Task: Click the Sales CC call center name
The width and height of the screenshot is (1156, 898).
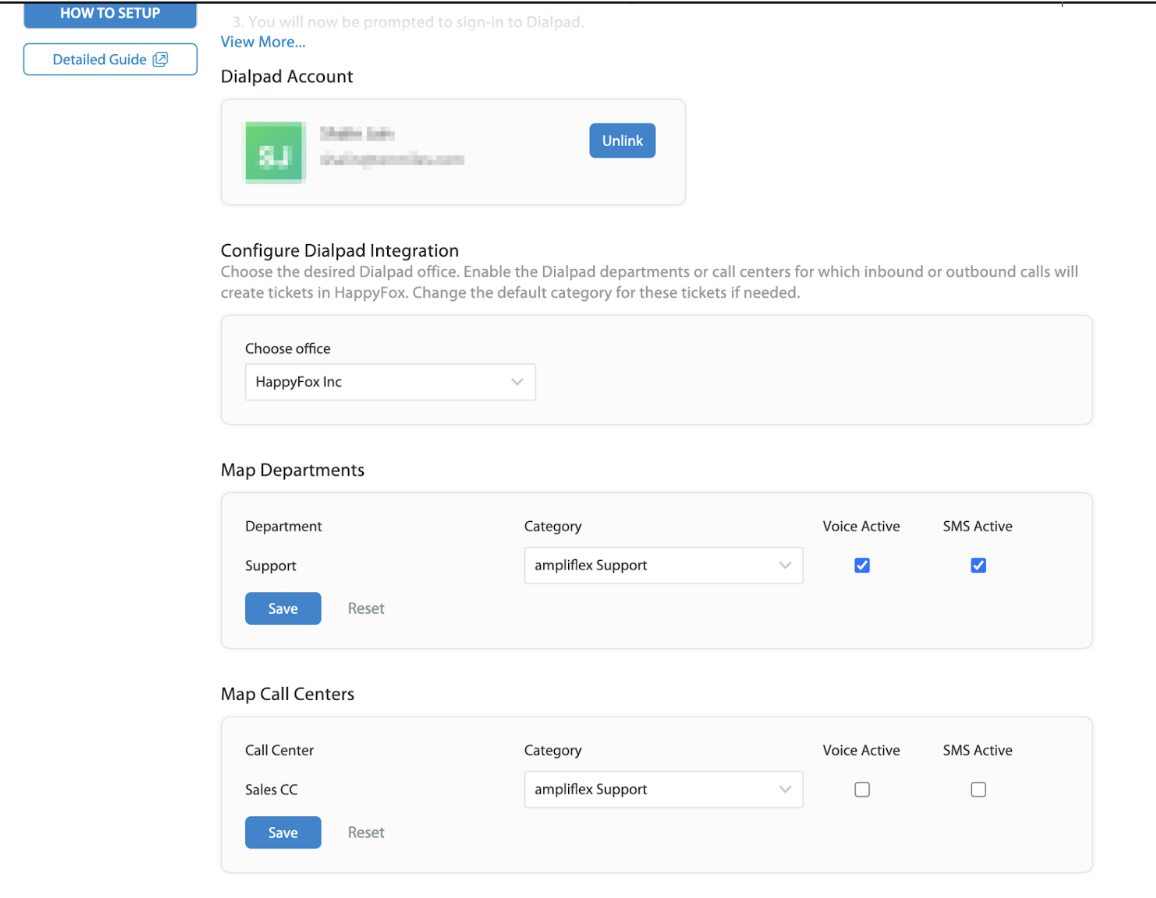Action: (271, 790)
